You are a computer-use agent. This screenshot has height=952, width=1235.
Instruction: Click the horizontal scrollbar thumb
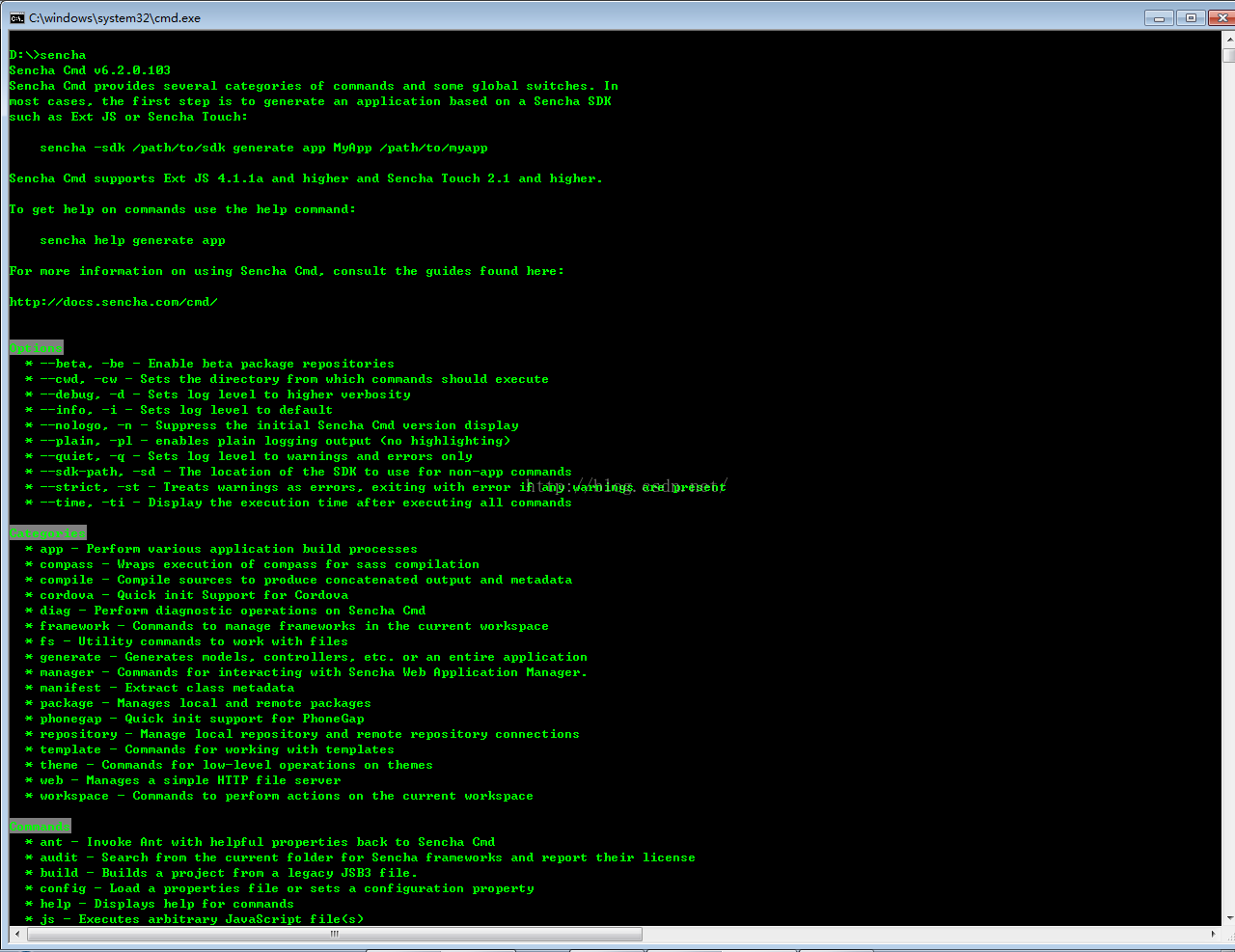click(334, 934)
